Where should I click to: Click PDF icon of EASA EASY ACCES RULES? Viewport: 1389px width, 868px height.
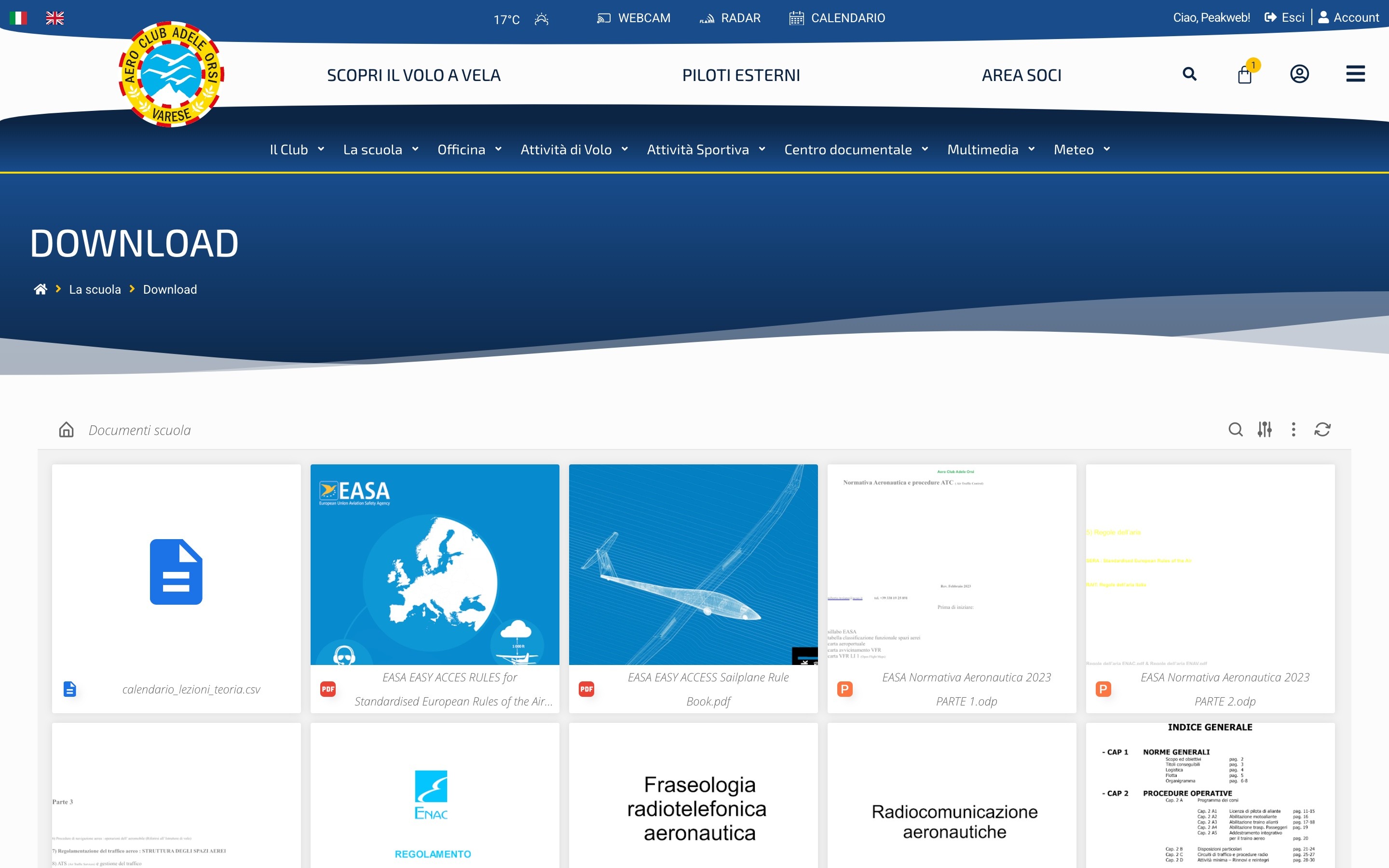[x=328, y=689]
